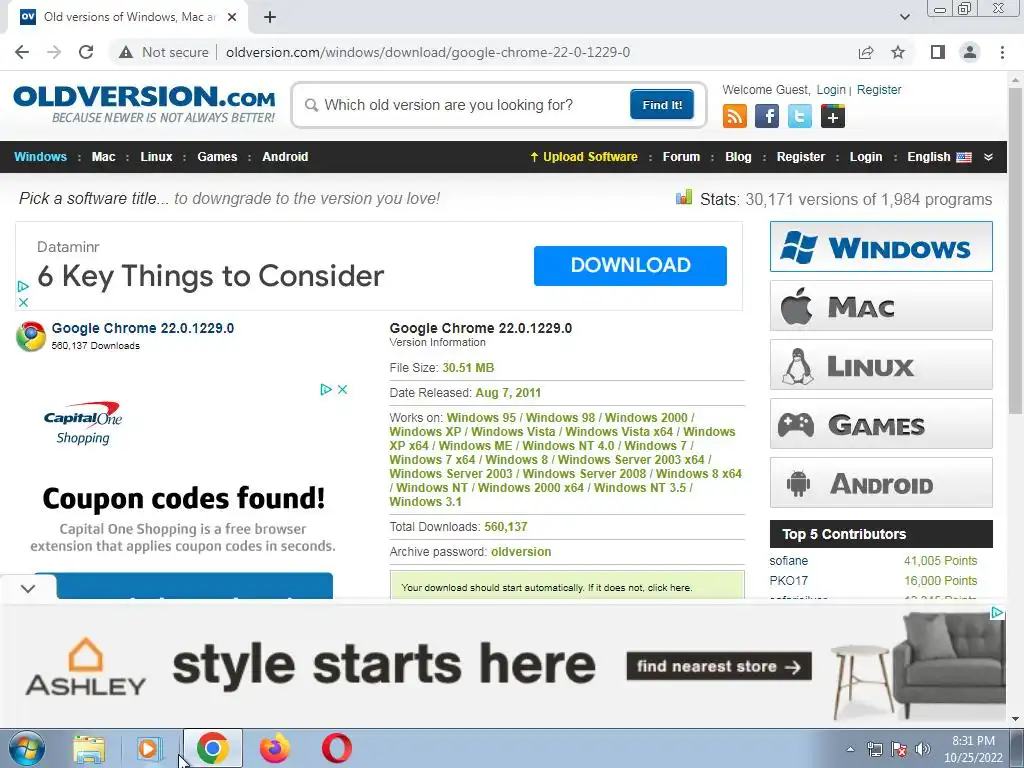Click the Dataminr DOWNLOAD ad button

tap(630, 265)
